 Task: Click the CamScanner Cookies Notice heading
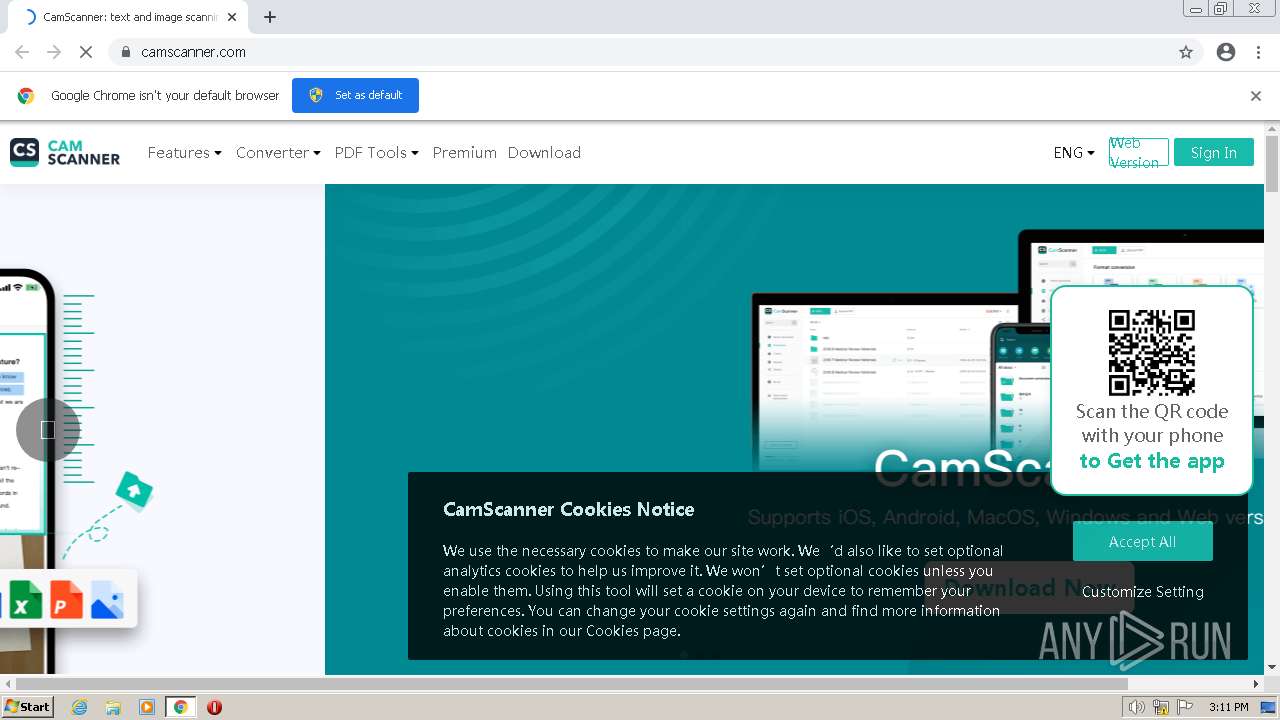point(568,509)
